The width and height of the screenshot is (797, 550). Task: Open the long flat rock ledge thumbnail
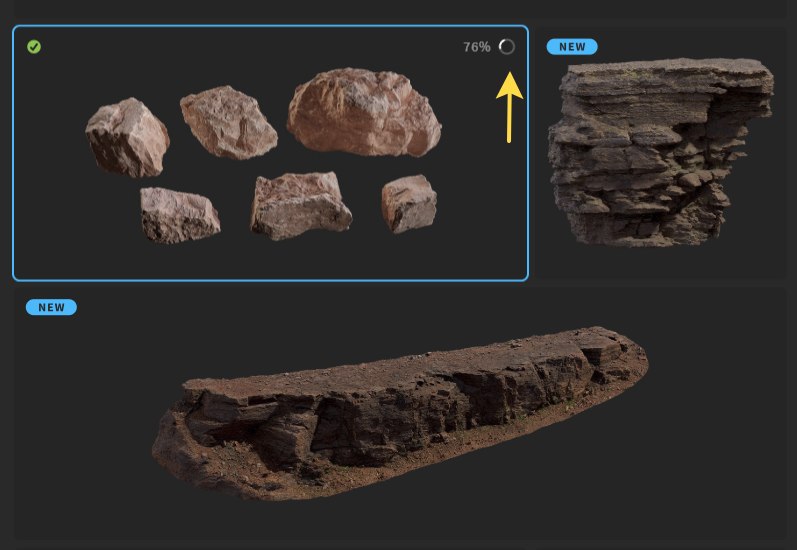pyautogui.click(x=400, y=413)
